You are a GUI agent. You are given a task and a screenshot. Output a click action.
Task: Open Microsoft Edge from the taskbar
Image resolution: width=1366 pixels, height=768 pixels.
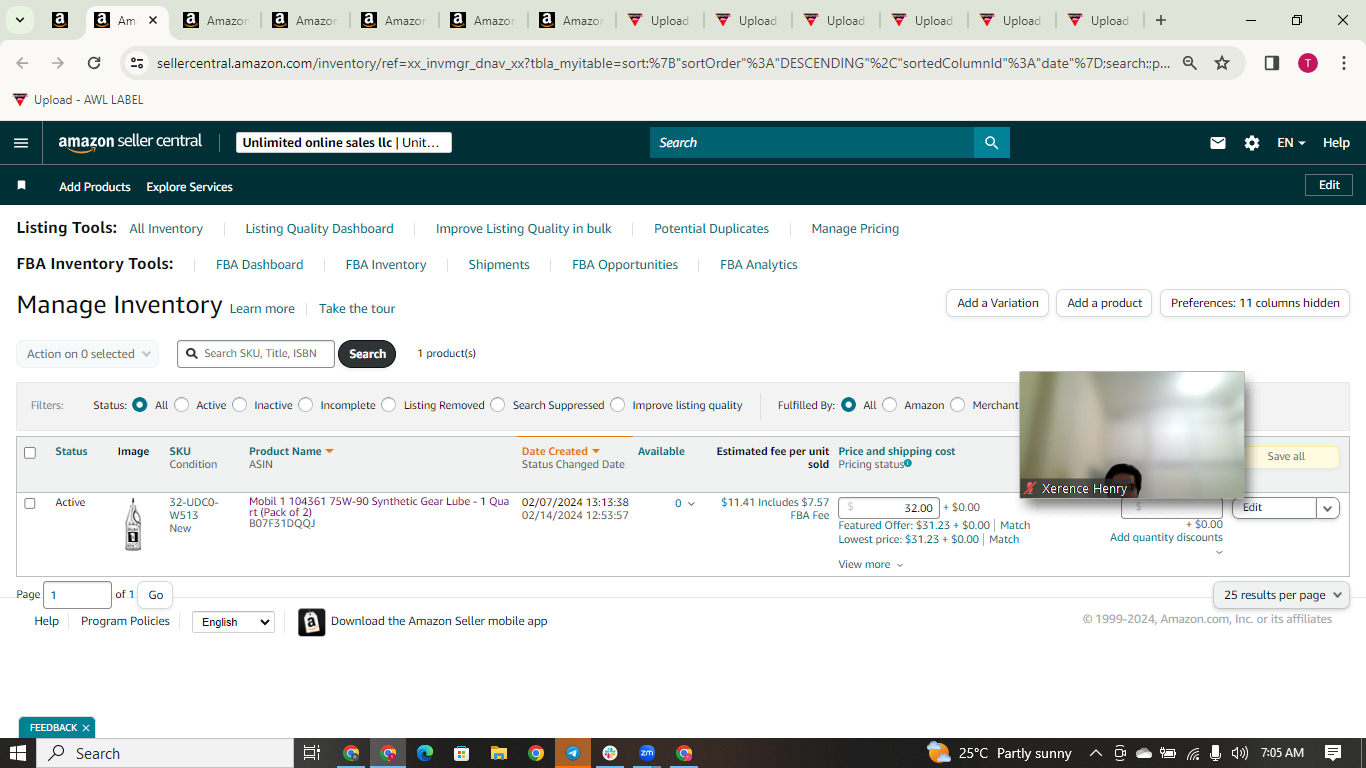pyautogui.click(x=424, y=753)
